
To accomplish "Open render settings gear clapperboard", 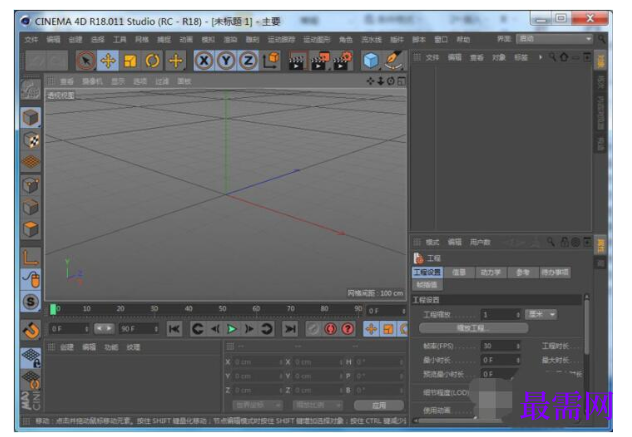I will (343, 61).
